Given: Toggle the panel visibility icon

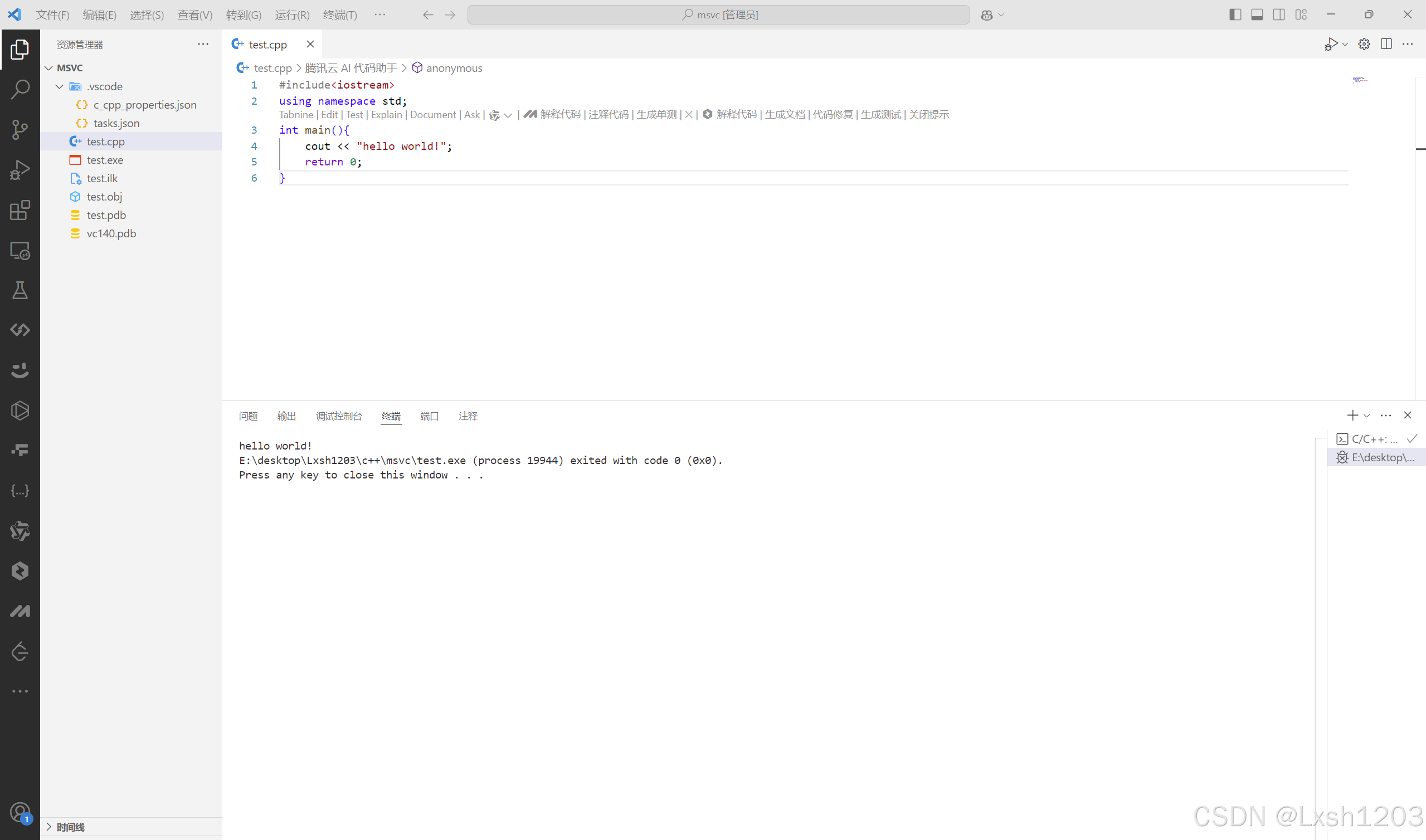Looking at the screenshot, I should point(1257,14).
